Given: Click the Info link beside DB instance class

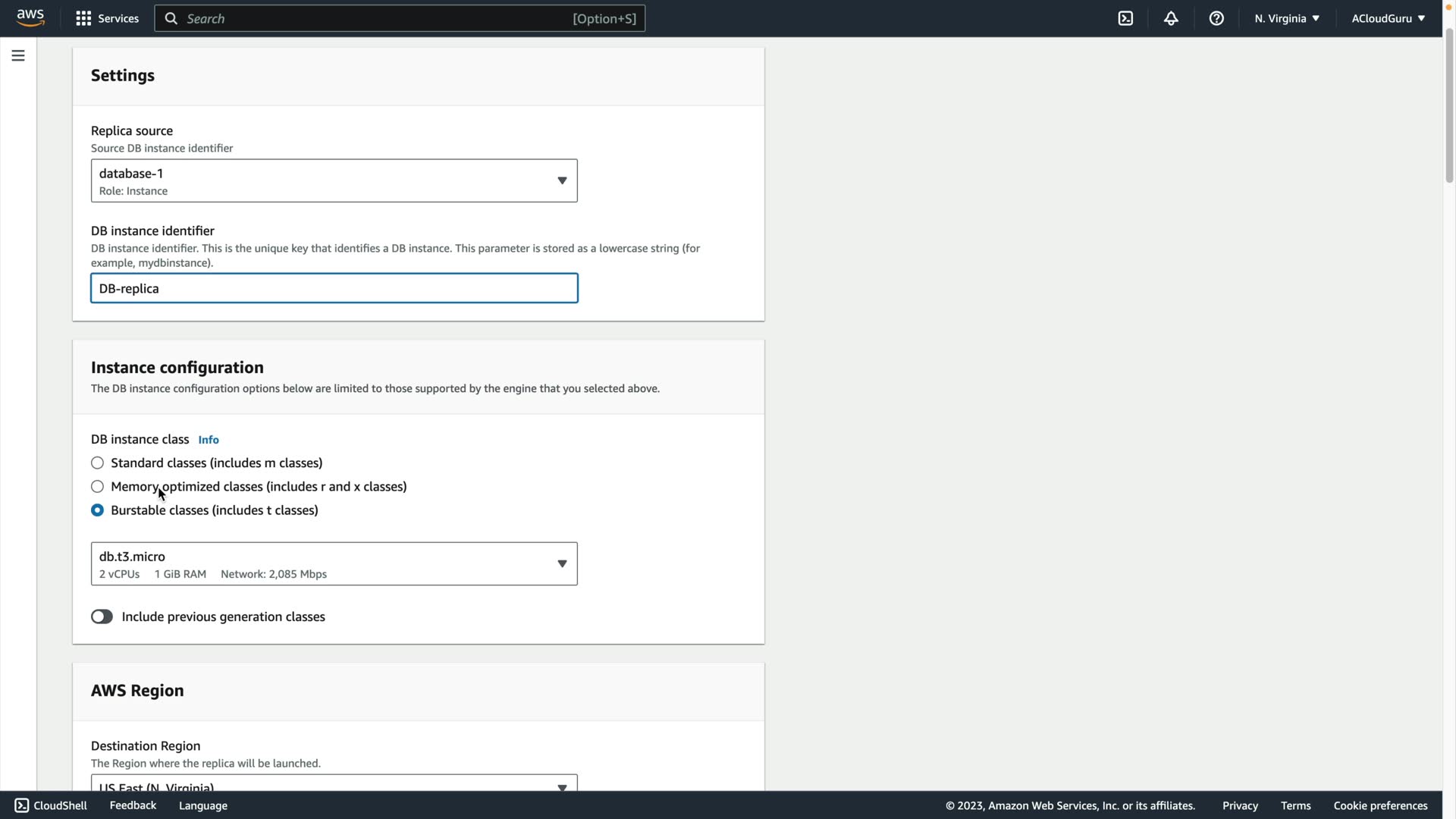Looking at the screenshot, I should coord(209,440).
